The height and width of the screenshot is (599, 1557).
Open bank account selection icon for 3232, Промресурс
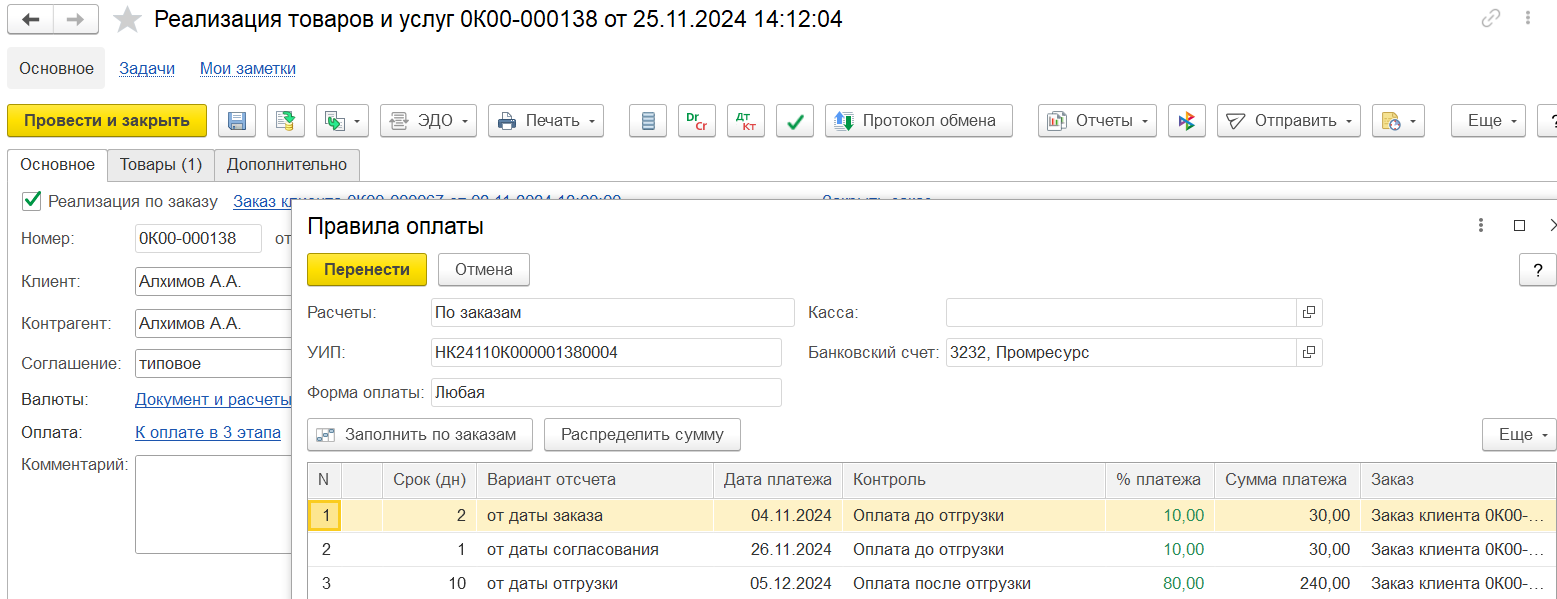click(1309, 353)
